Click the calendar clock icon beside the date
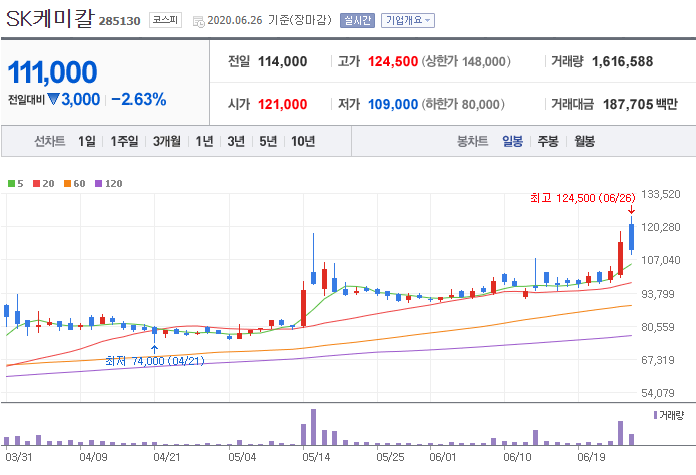Screen dimensions: 696x475 (x=198, y=21)
